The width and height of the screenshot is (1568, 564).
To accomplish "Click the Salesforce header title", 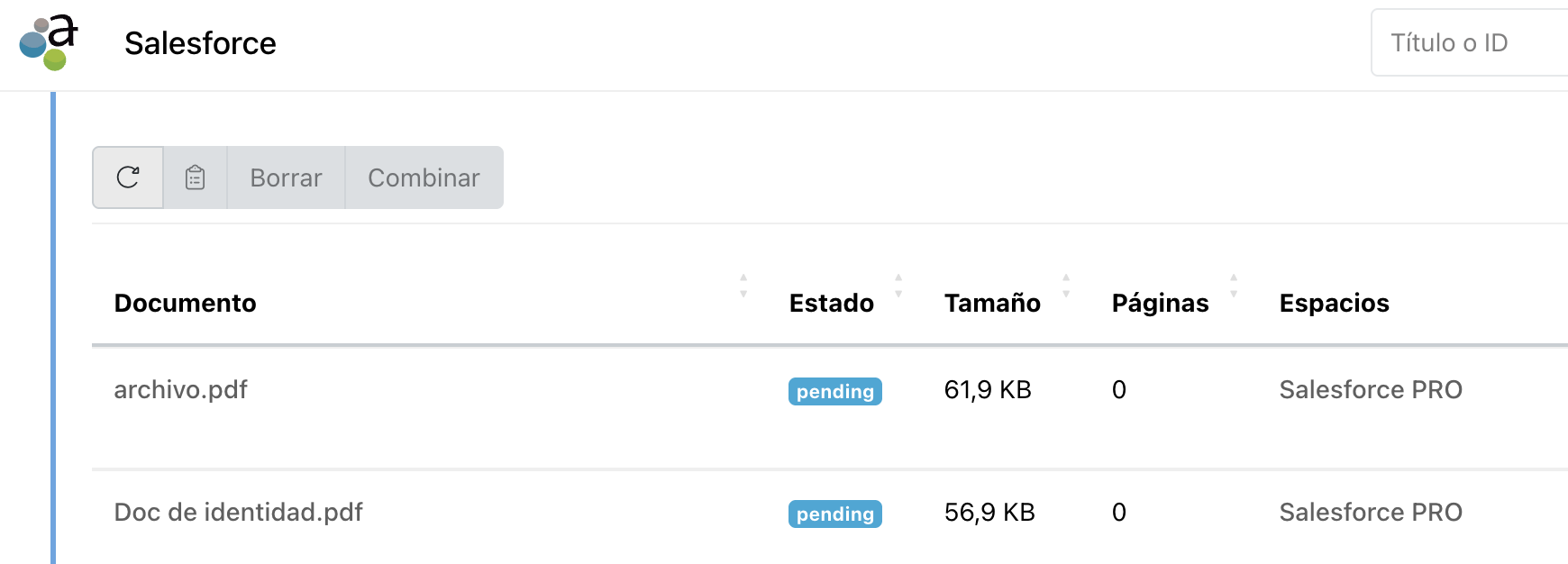I will (200, 43).
